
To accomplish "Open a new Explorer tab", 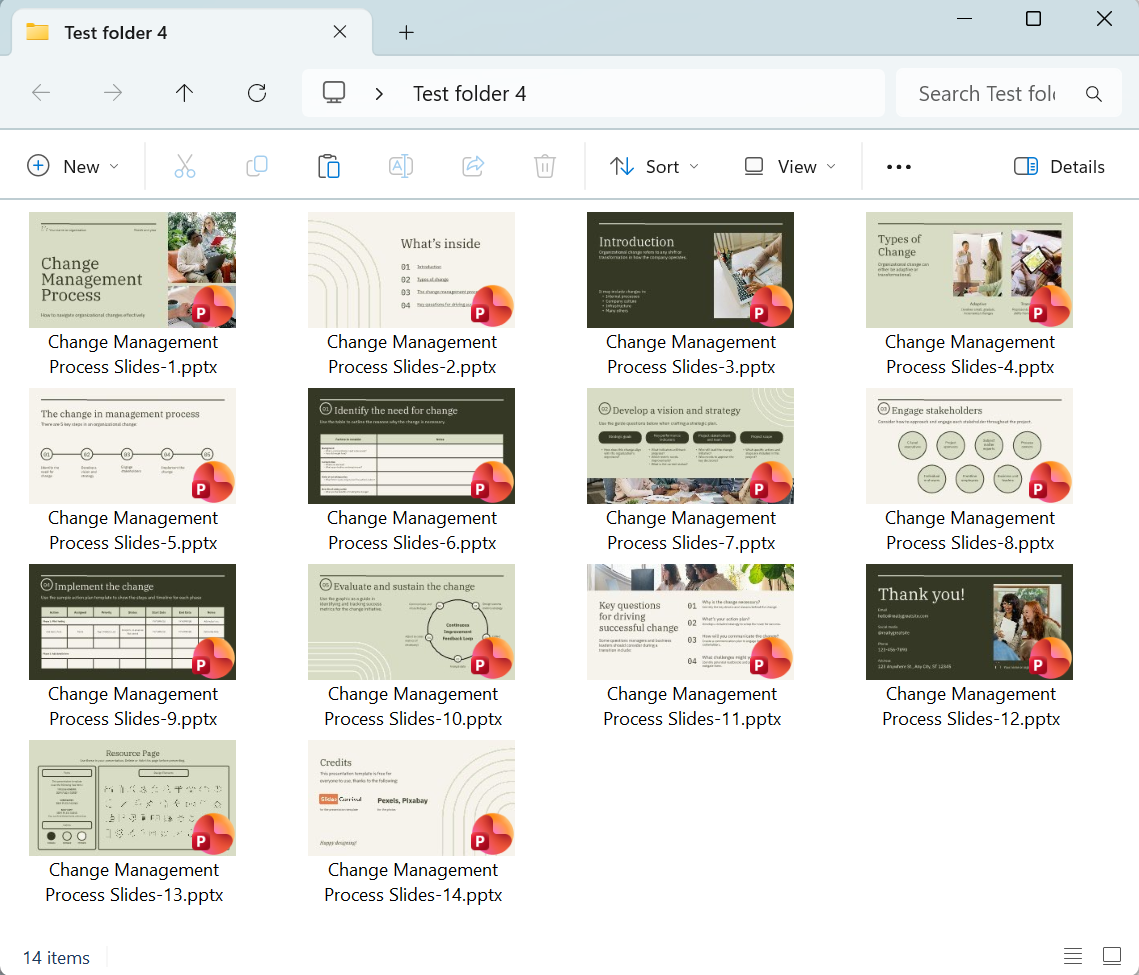I will tap(406, 32).
